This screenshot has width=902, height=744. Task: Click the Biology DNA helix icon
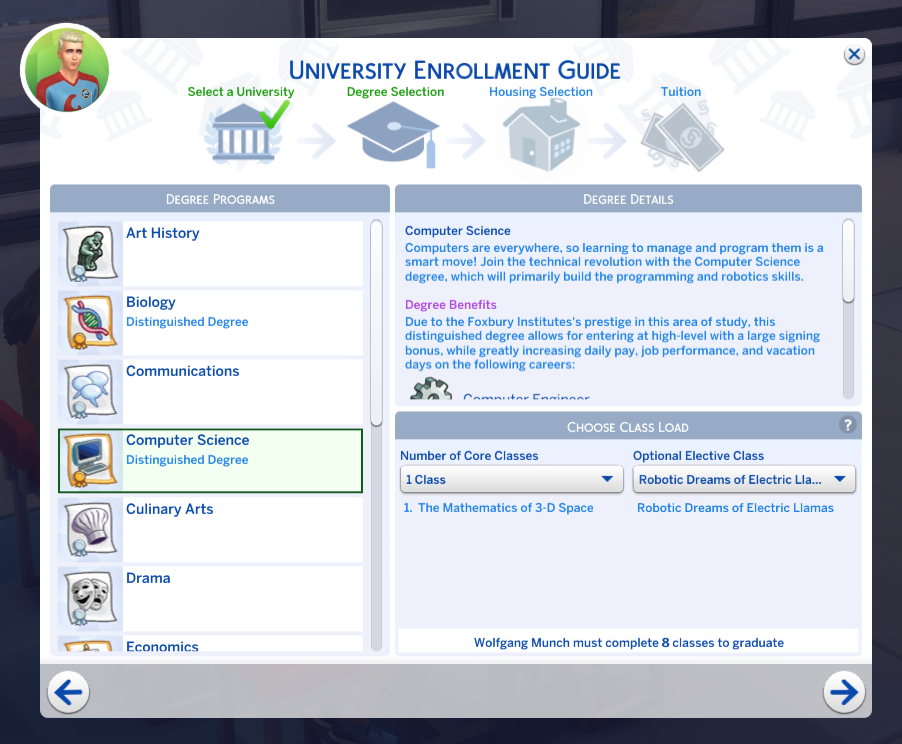(90, 323)
